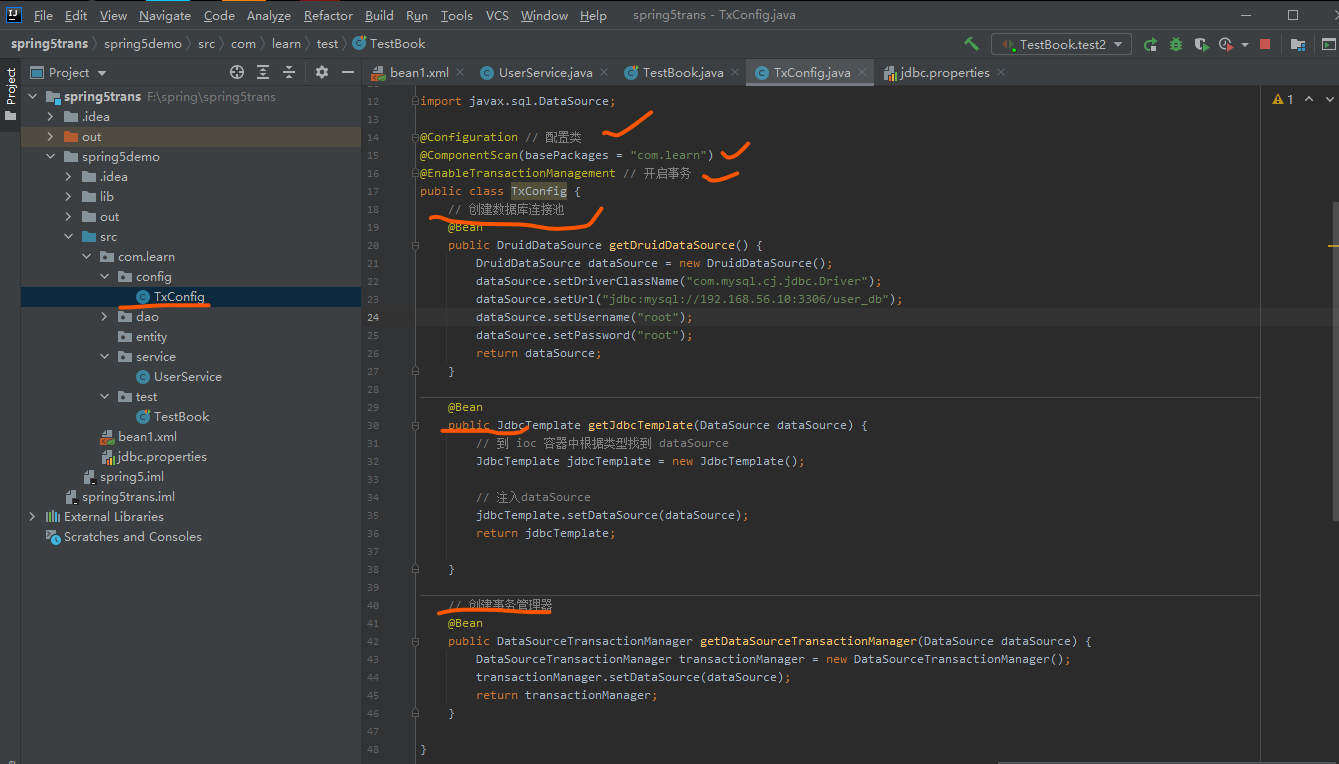Select TxConfig class in project tree
This screenshot has height=764, width=1339.
point(179,297)
